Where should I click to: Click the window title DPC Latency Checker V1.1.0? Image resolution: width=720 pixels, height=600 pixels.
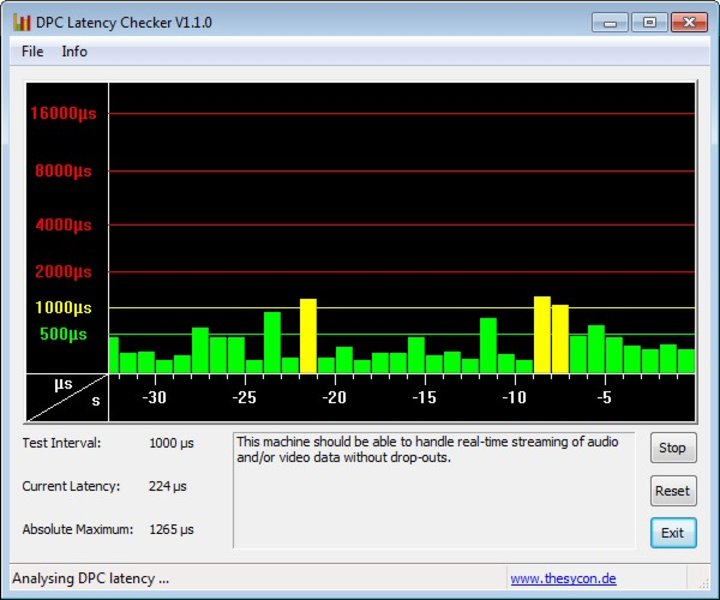(x=124, y=22)
